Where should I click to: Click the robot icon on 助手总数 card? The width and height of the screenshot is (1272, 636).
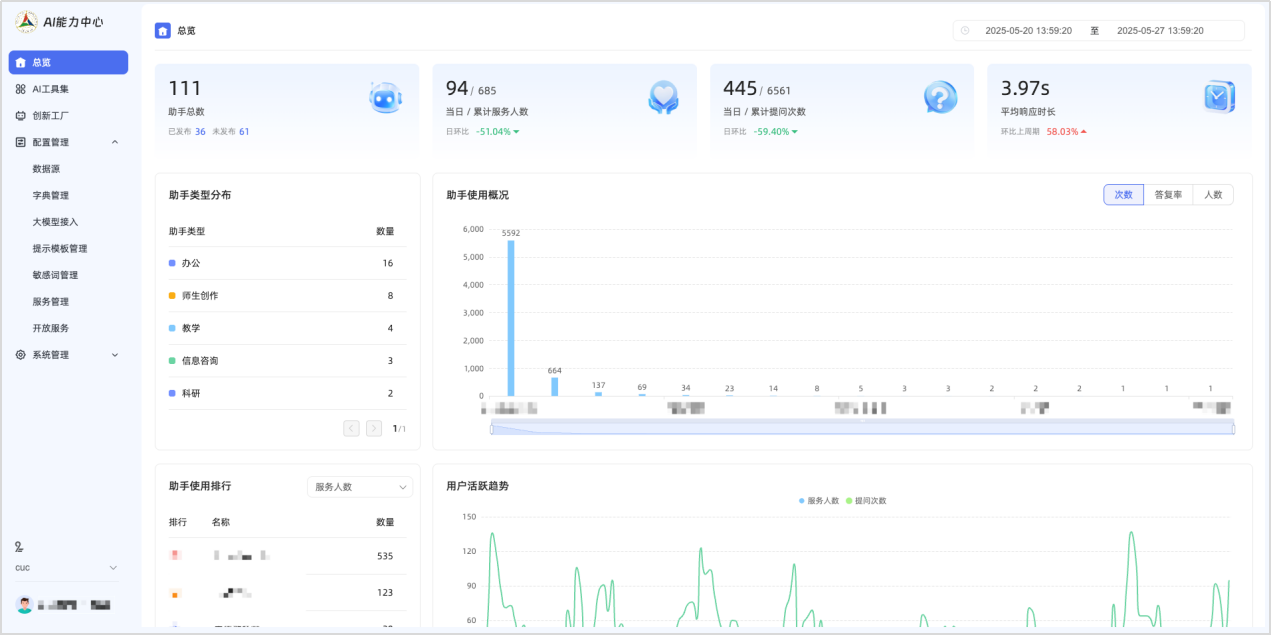[x=385, y=97]
